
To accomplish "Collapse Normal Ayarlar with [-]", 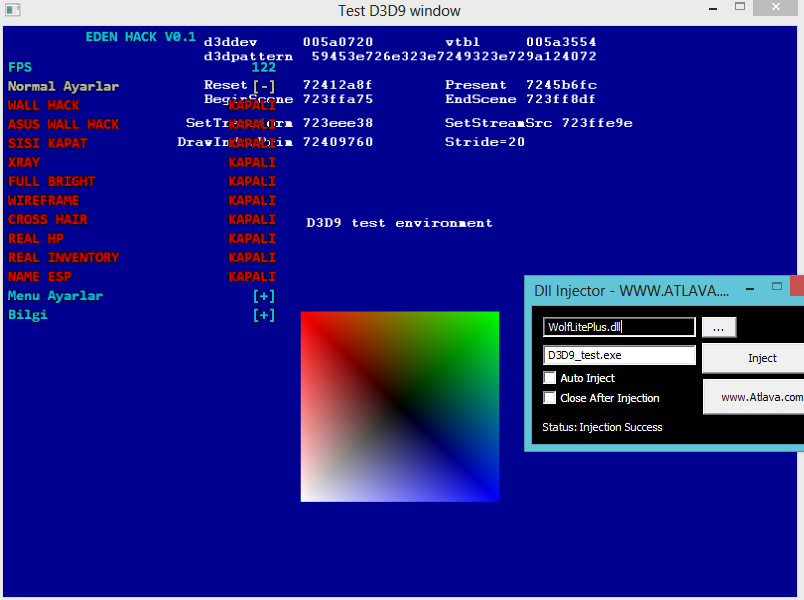I will (264, 86).
